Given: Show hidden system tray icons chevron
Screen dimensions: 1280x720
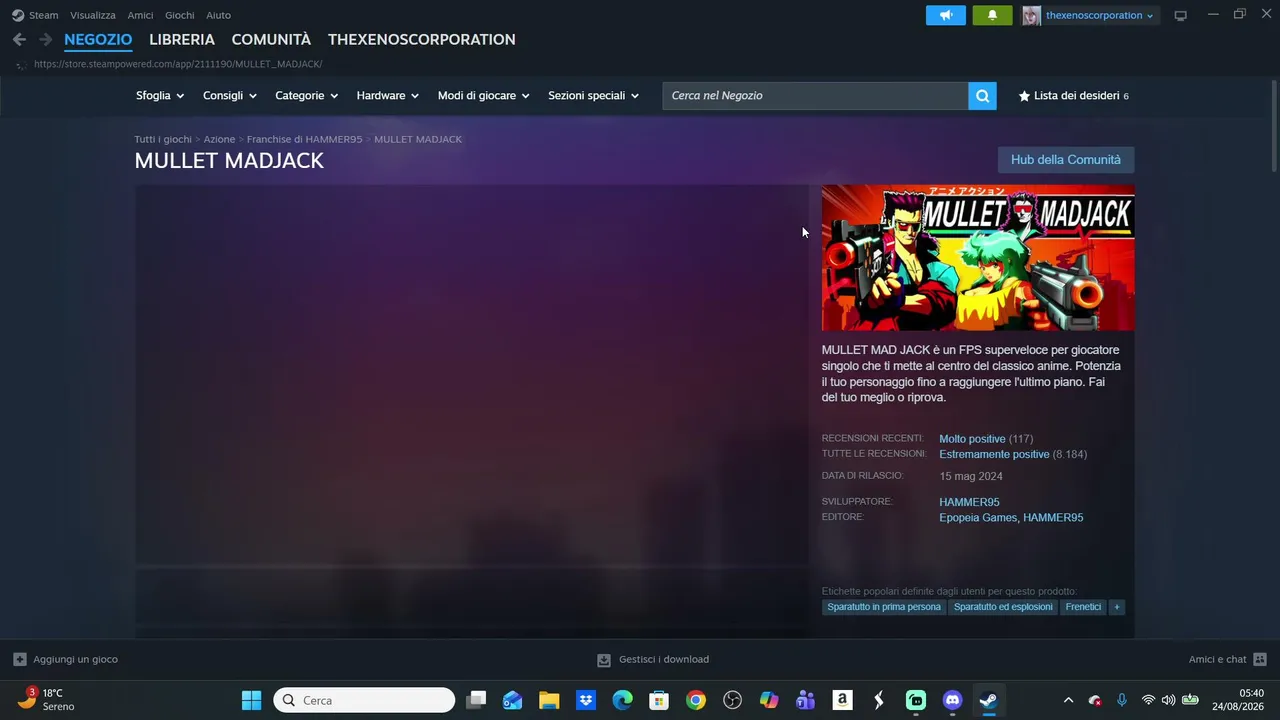Looking at the screenshot, I should coord(1068,700).
